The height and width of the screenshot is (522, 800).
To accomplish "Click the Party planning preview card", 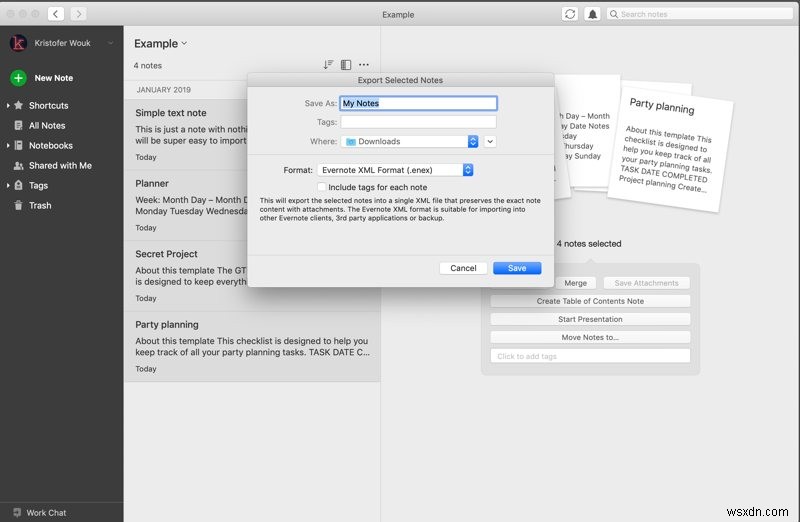I will tap(670, 148).
